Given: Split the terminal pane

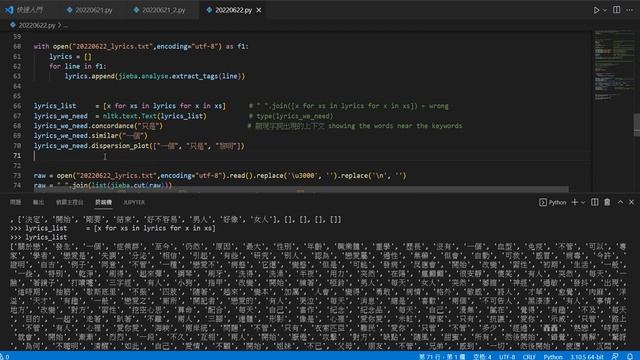Looking at the screenshot, I should pos(595,202).
